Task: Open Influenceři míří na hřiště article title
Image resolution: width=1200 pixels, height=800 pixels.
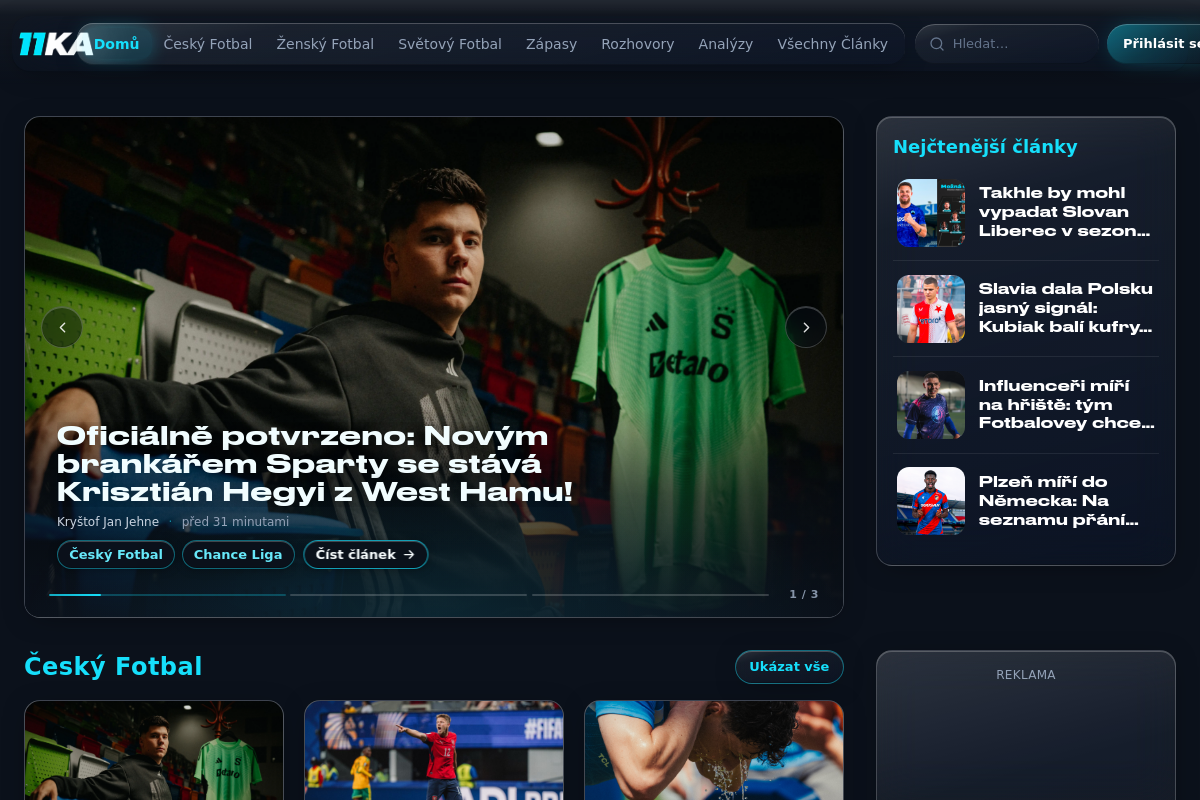Action: coord(1066,404)
